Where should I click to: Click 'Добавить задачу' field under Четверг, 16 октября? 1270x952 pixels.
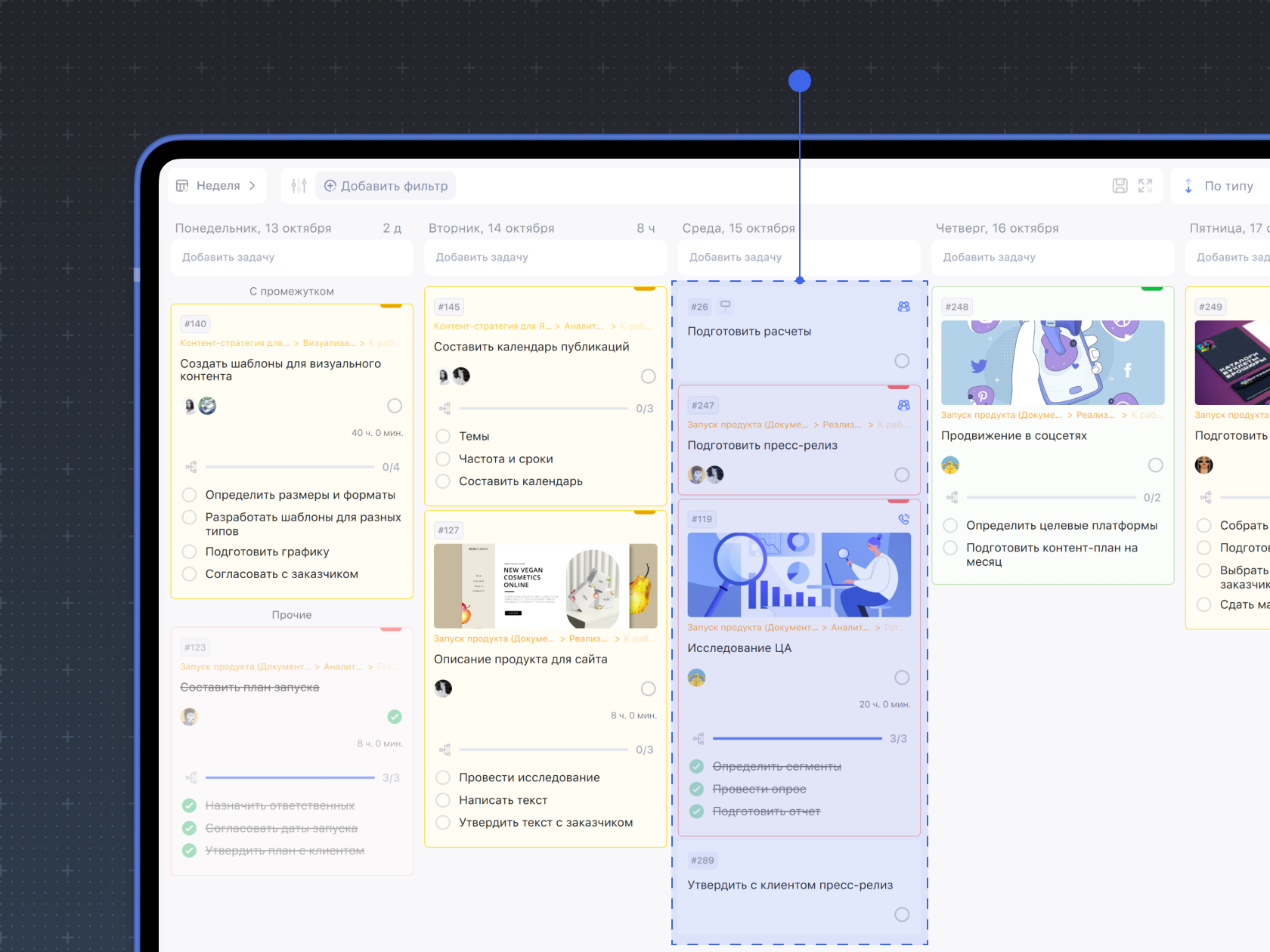tap(1052, 258)
